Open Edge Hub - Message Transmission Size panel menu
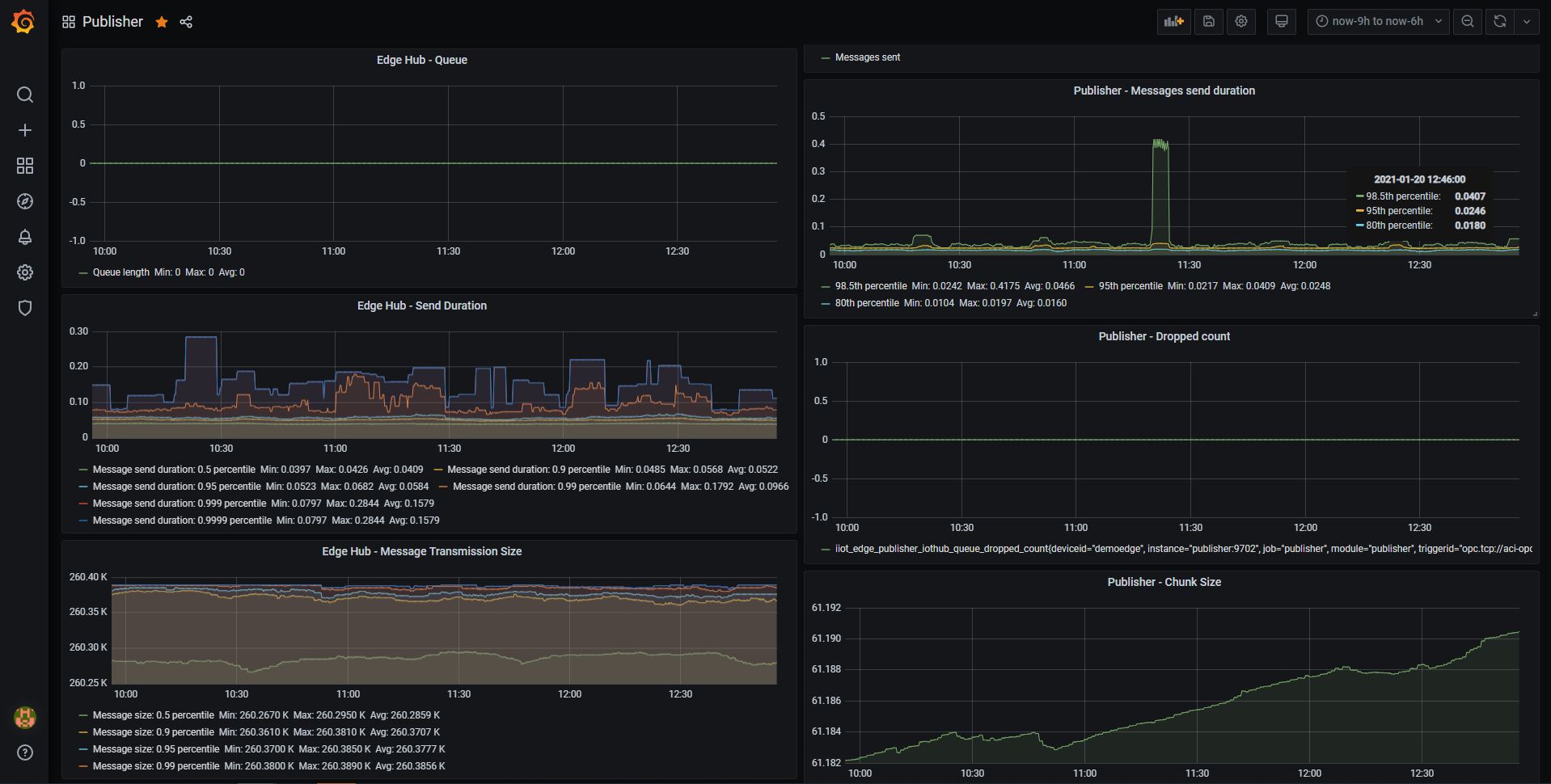1551x784 pixels. pos(421,551)
